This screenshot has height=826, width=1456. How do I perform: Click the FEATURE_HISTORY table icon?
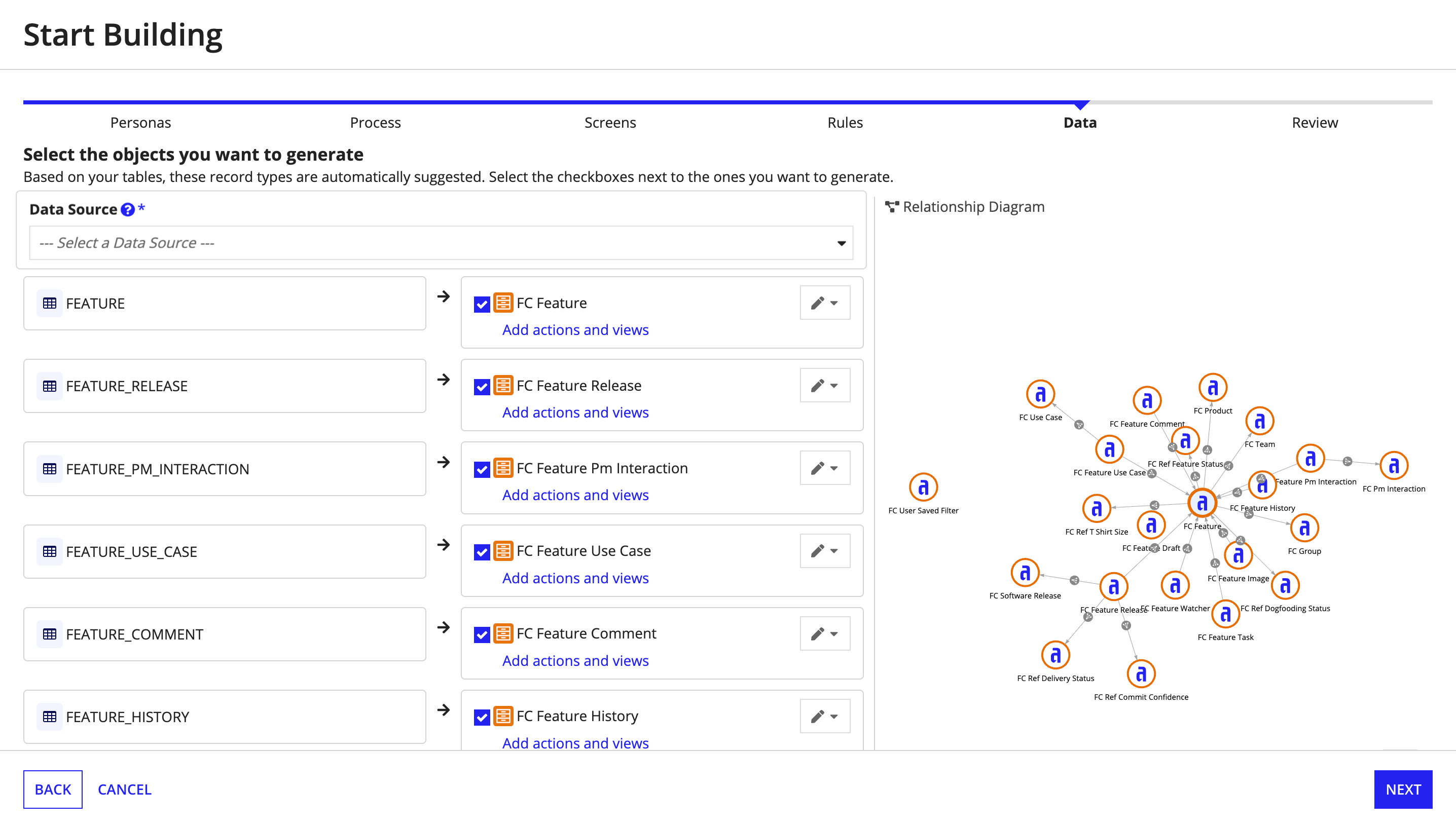[x=50, y=717]
